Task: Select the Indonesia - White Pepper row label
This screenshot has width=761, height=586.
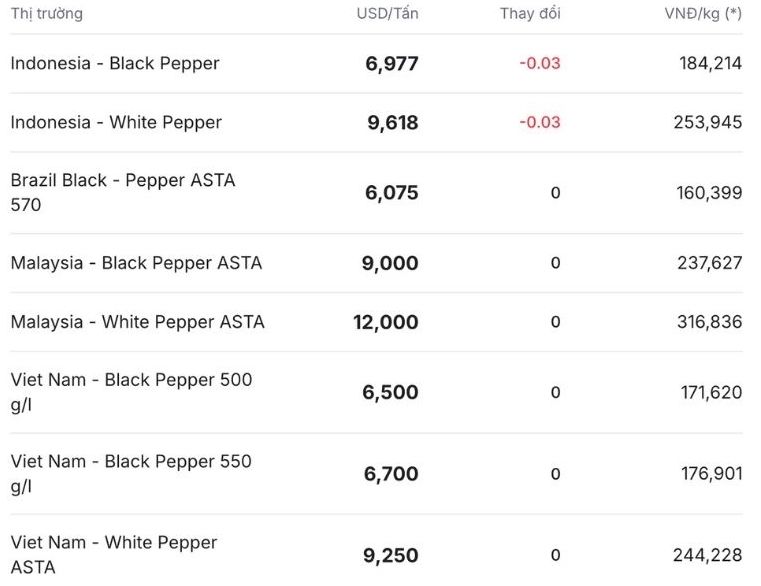Action: [116, 122]
